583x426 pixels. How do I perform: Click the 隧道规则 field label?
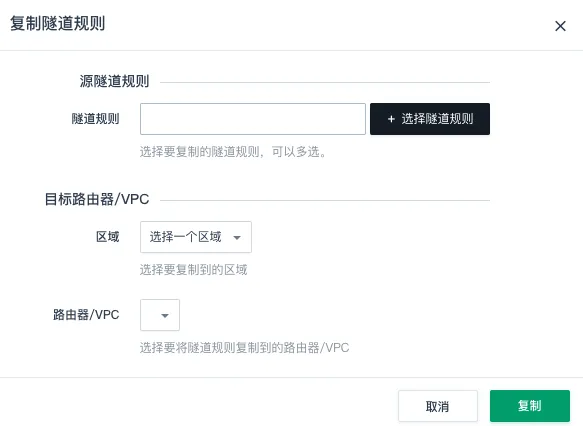96,119
